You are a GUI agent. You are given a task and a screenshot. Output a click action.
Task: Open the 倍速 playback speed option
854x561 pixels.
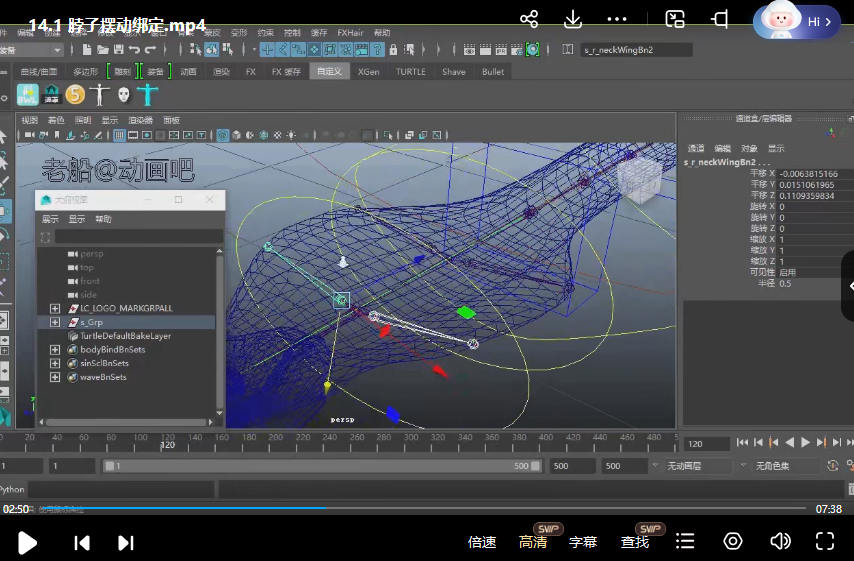[x=482, y=542]
